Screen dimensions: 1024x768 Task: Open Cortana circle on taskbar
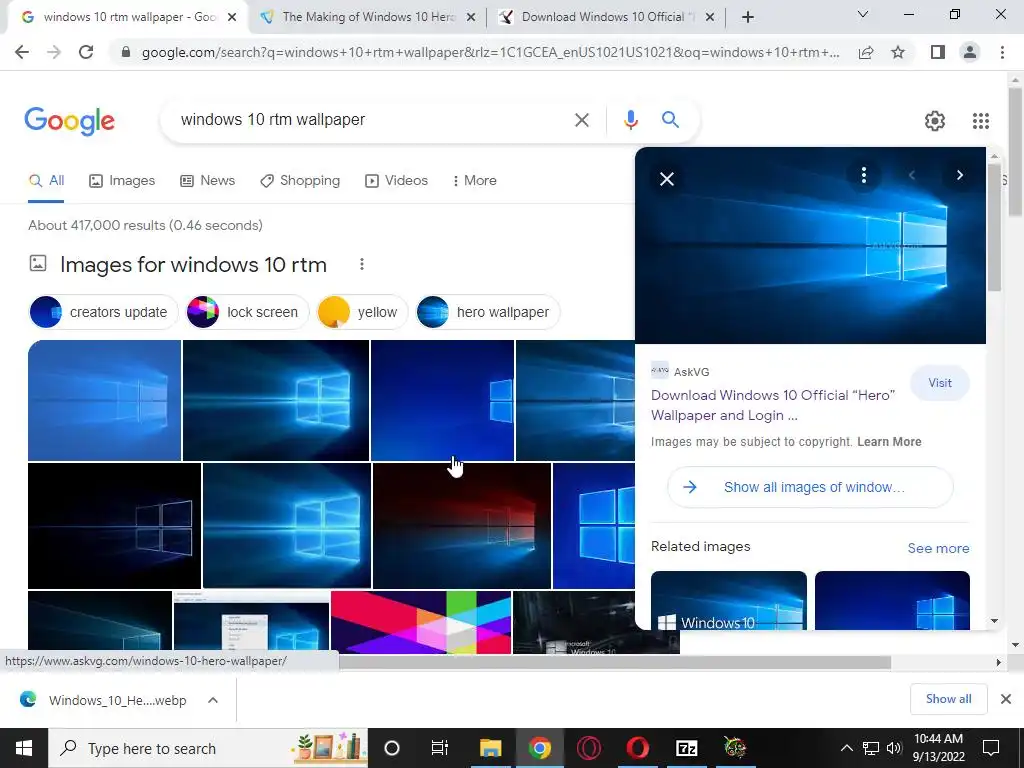click(x=392, y=748)
